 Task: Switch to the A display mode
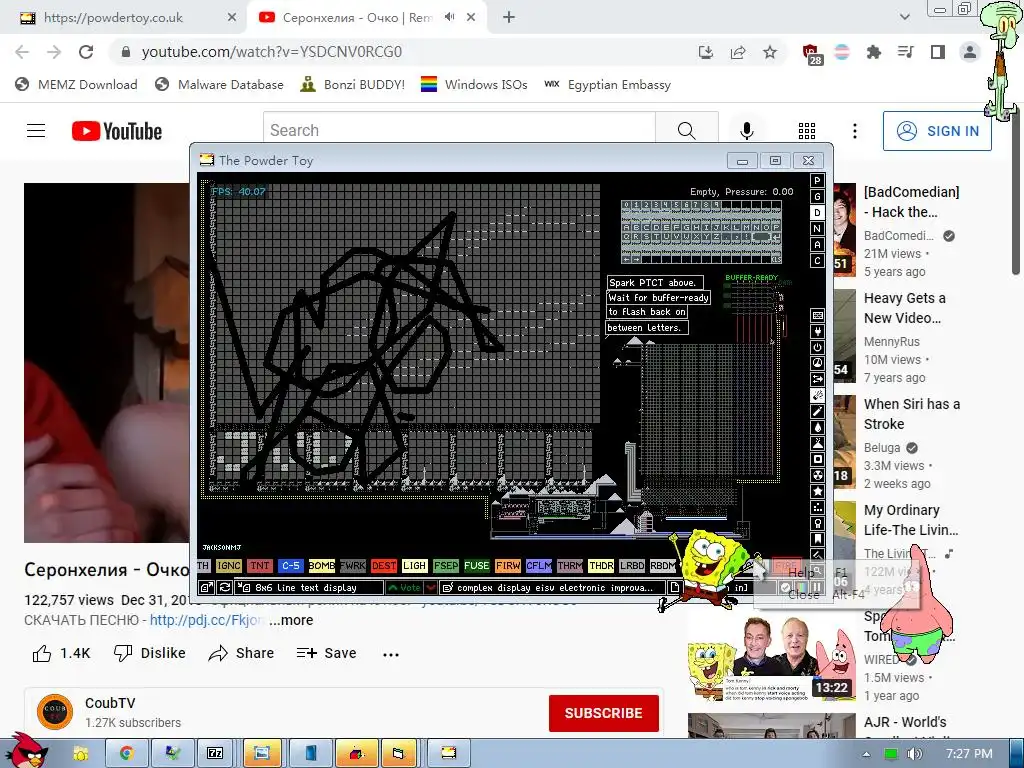817,245
